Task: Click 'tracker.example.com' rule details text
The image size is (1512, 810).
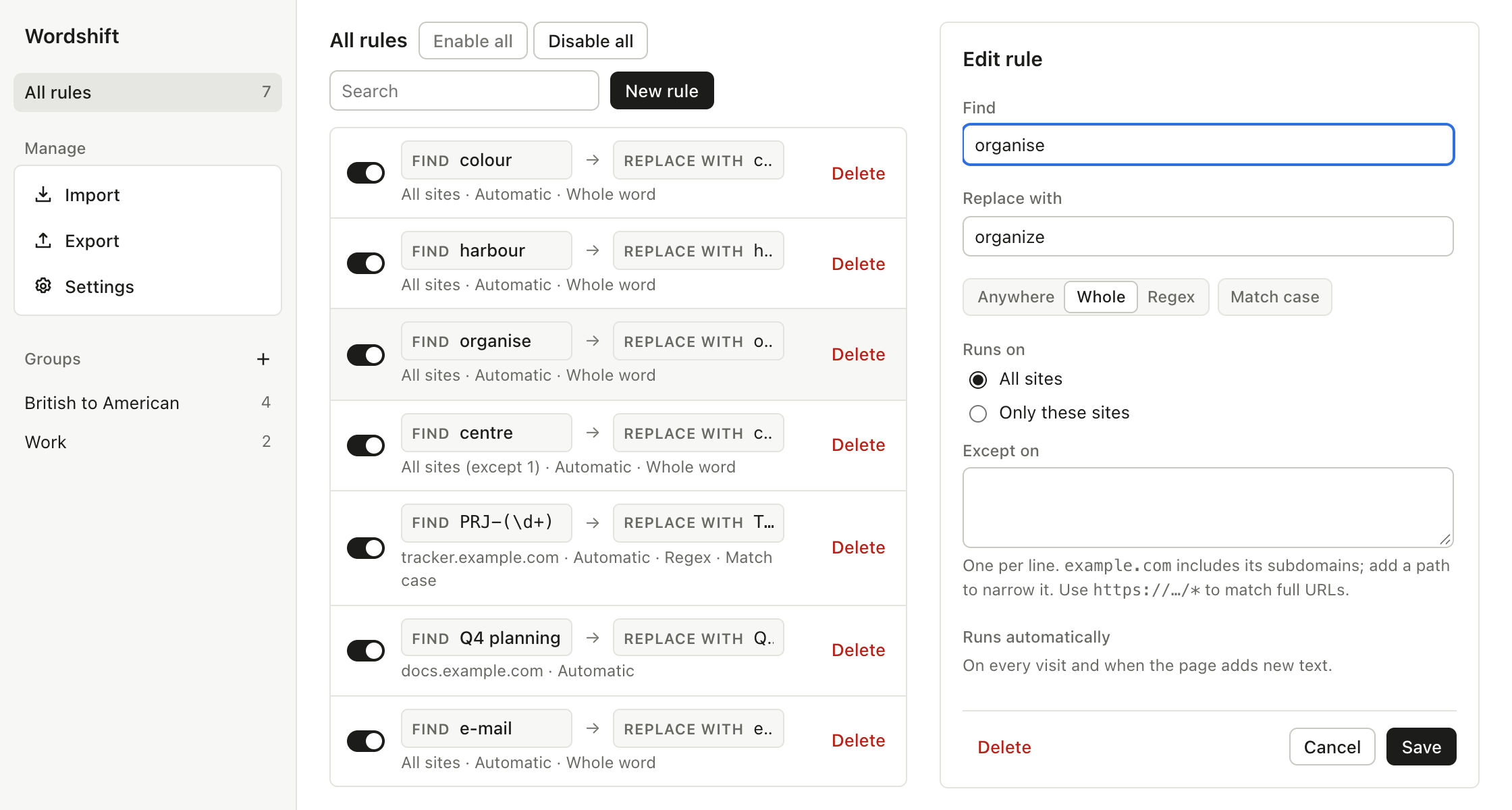Action: (480, 558)
